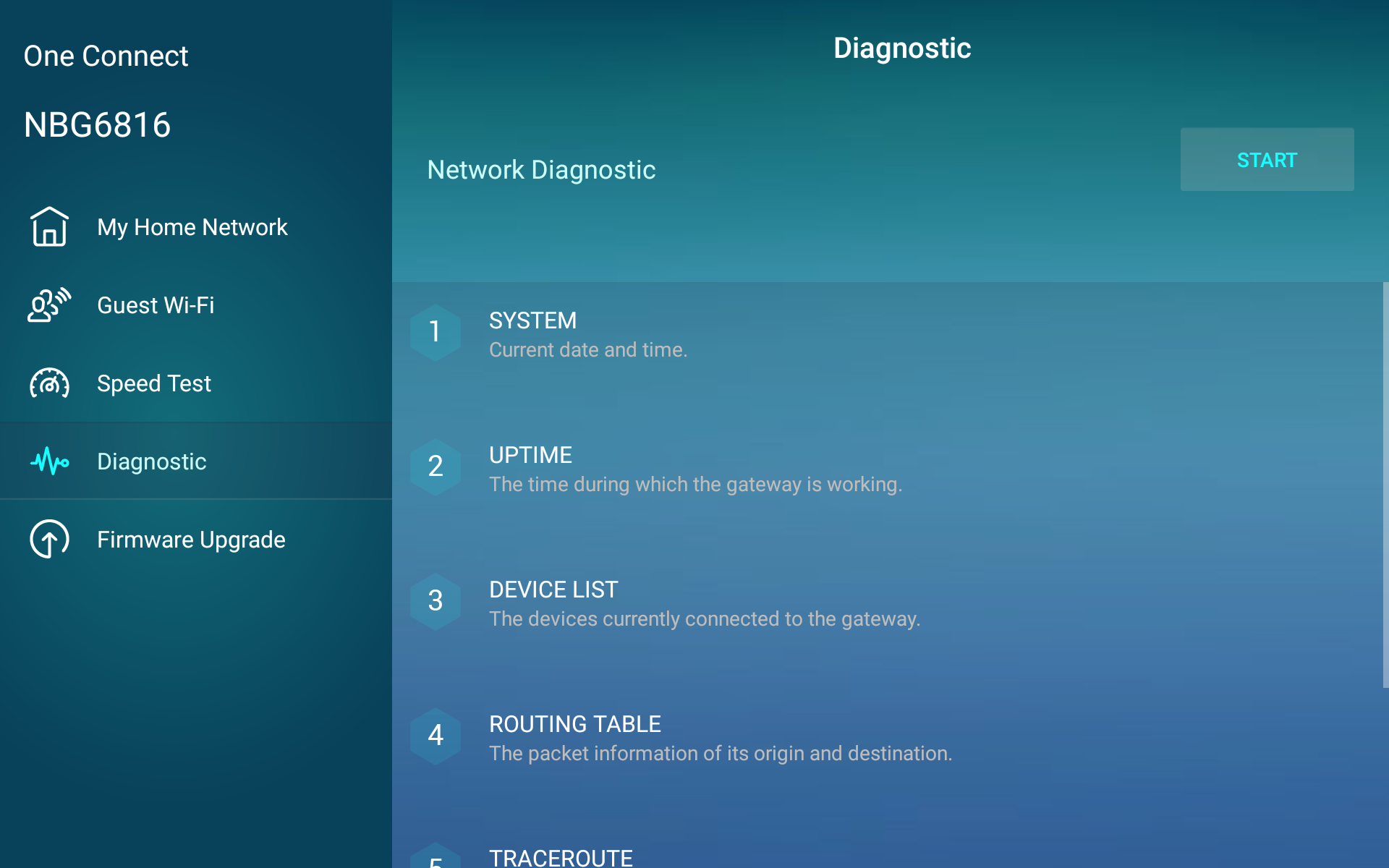The height and width of the screenshot is (868, 1389).
Task: Open the Speed Test page
Action: click(x=154, y=383)
